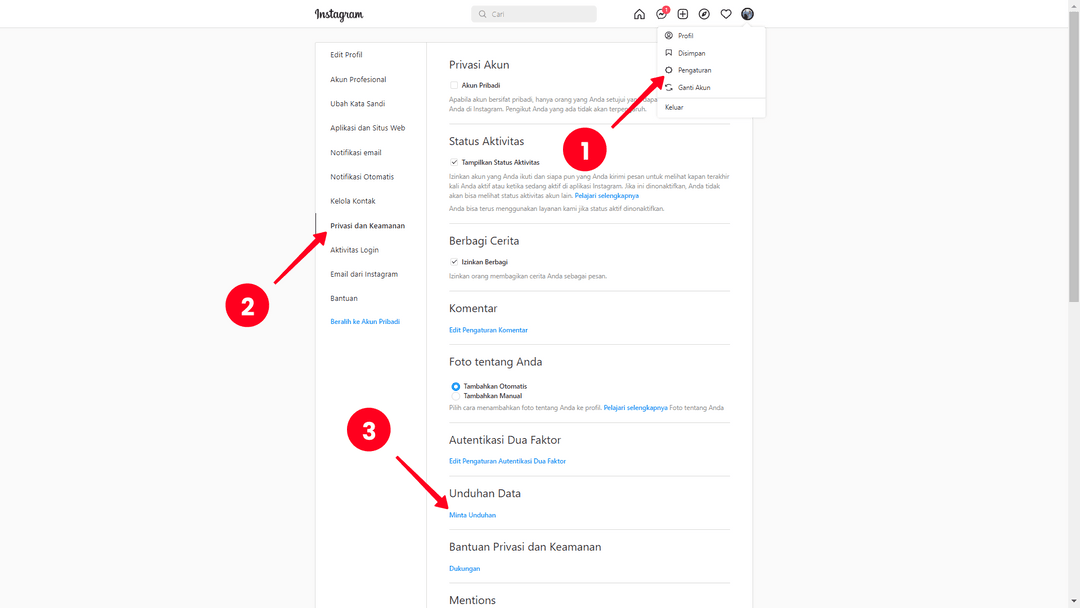
Task: Click the search magnifier icon
Action: pos(482,14)
